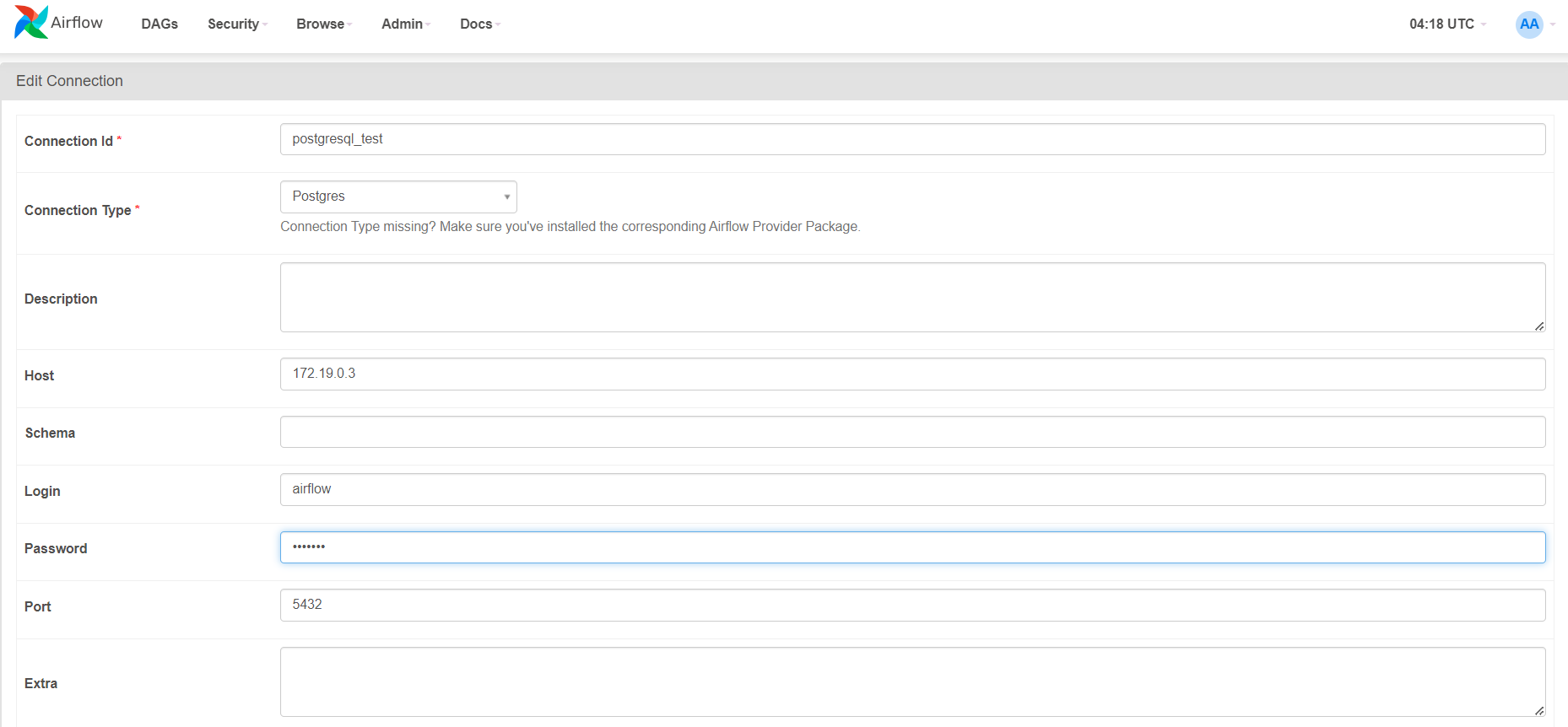
Task: Click the Connection Id input field
Action: tap(912, 139)
